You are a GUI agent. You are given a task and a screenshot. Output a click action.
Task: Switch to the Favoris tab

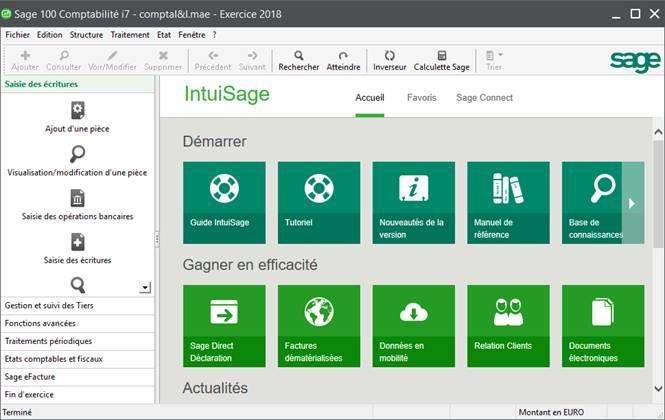tap(422, 98)
